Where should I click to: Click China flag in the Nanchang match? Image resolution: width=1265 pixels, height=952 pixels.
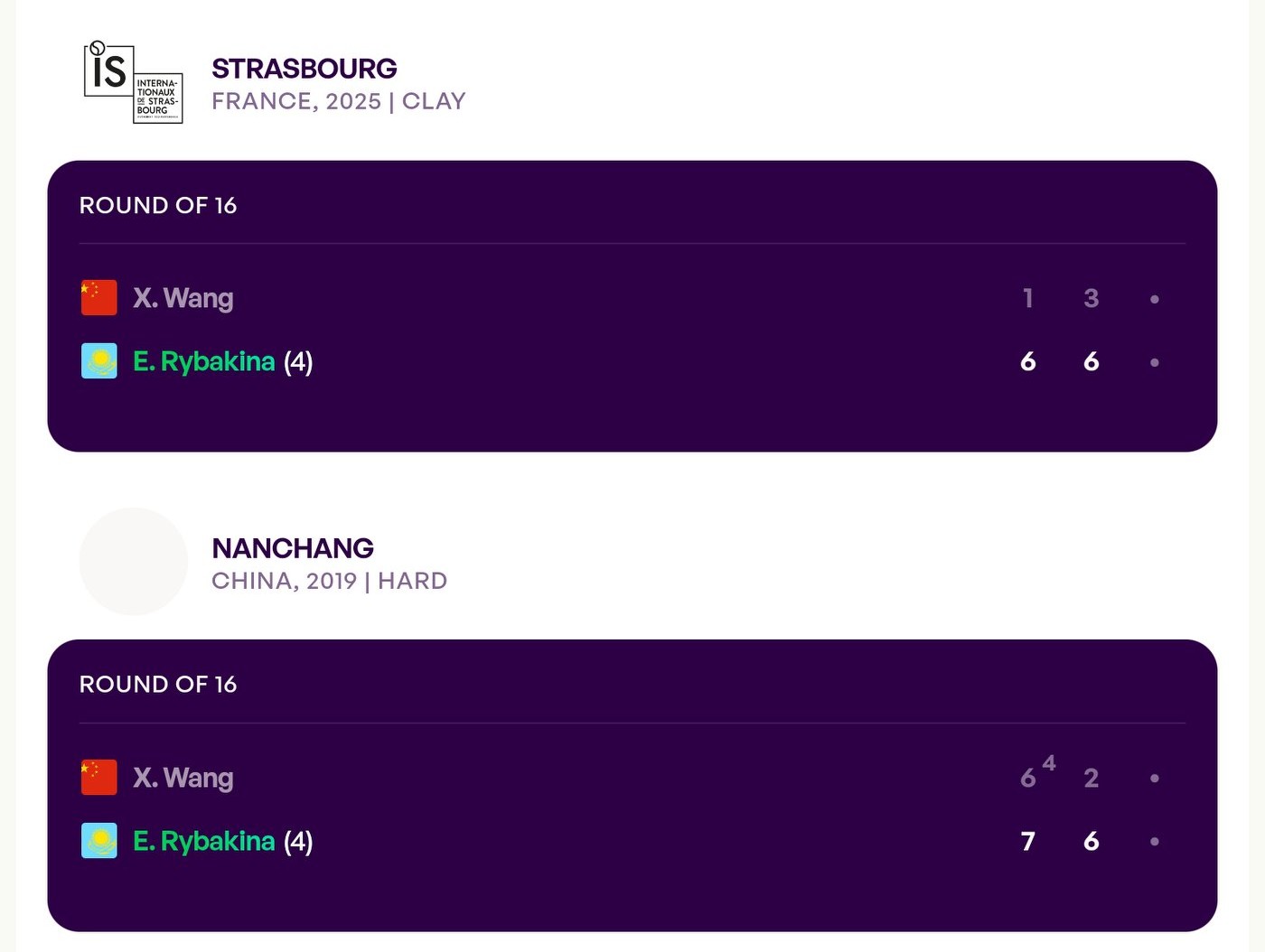pyautogui.click(x=99, y=778)
